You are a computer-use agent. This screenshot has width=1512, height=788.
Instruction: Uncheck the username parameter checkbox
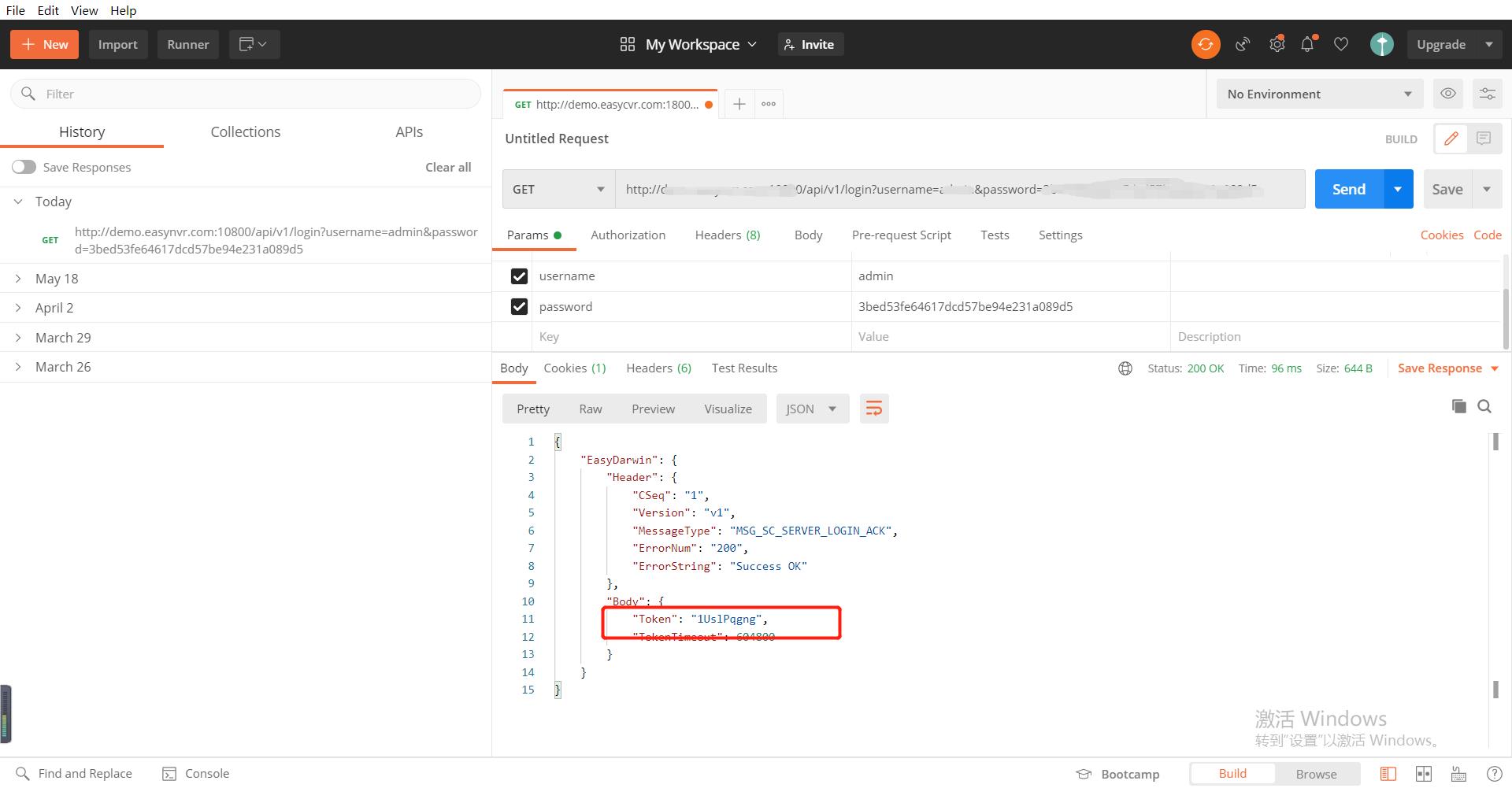coord(519,276)
